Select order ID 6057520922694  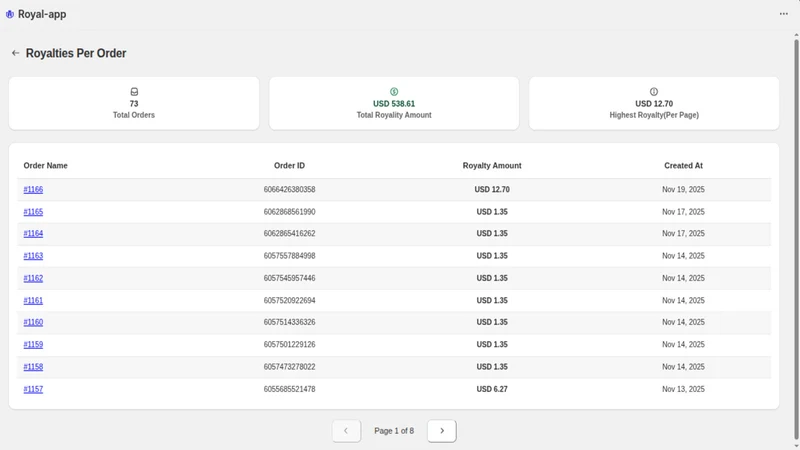(x=289, y=301)
